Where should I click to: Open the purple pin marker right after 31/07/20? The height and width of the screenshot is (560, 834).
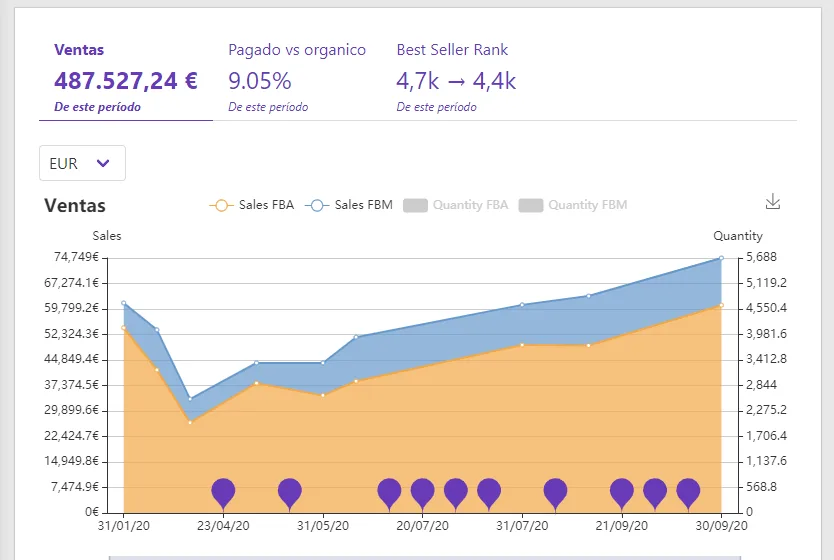(x=555, y=494)
